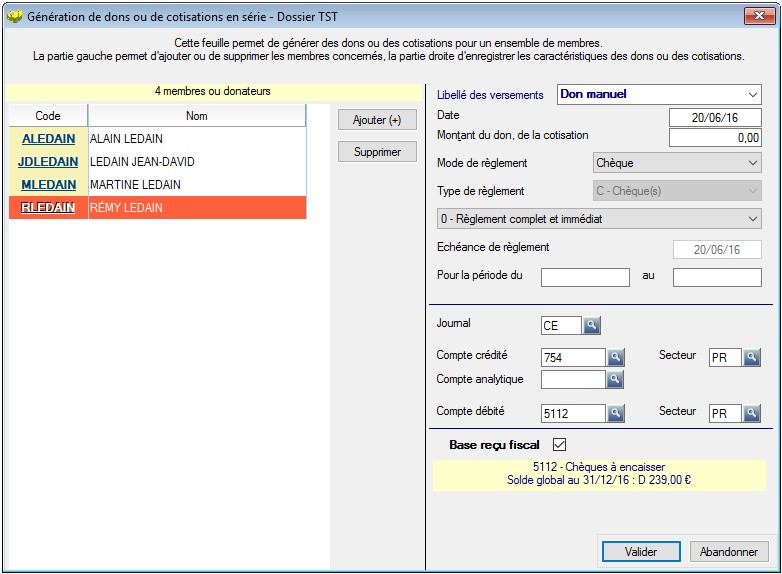Click the search icon next to Journal field
The image size is (782, 574).
(x=592, y=325)
